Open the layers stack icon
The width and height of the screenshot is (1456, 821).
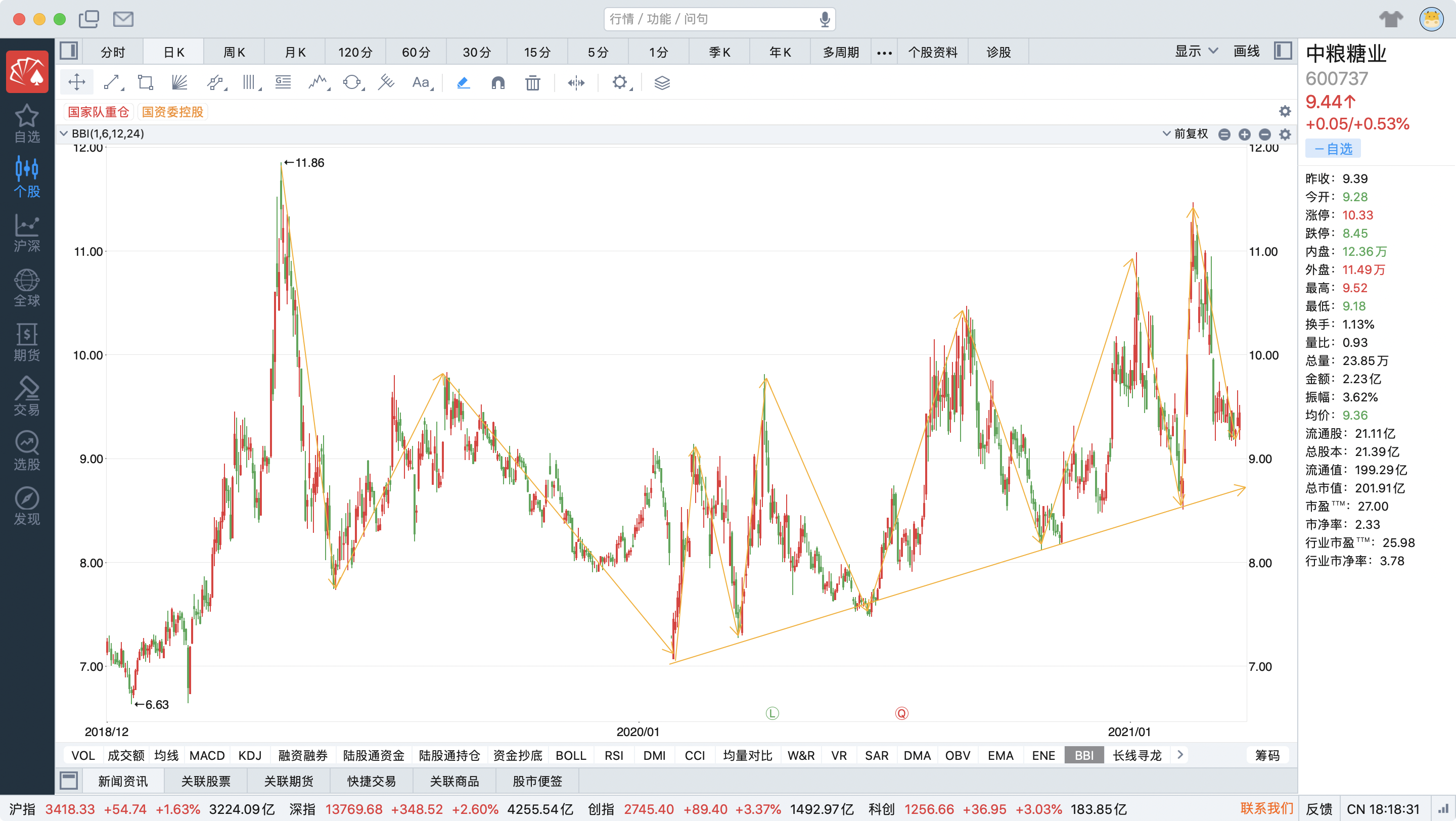click(x=661, y=82)
